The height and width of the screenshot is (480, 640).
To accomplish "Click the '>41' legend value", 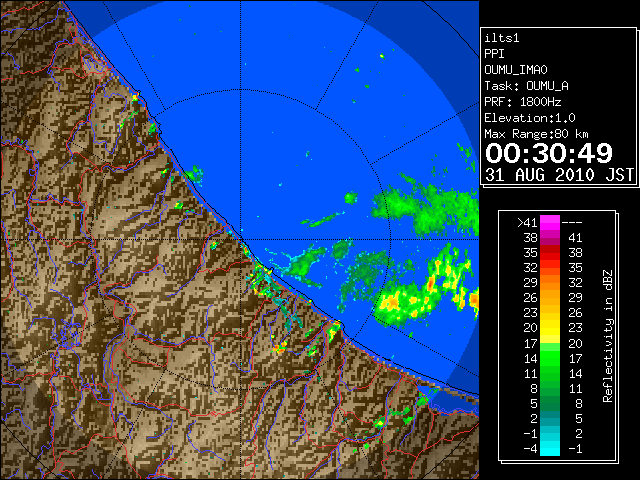I will (x=527, y=223).
